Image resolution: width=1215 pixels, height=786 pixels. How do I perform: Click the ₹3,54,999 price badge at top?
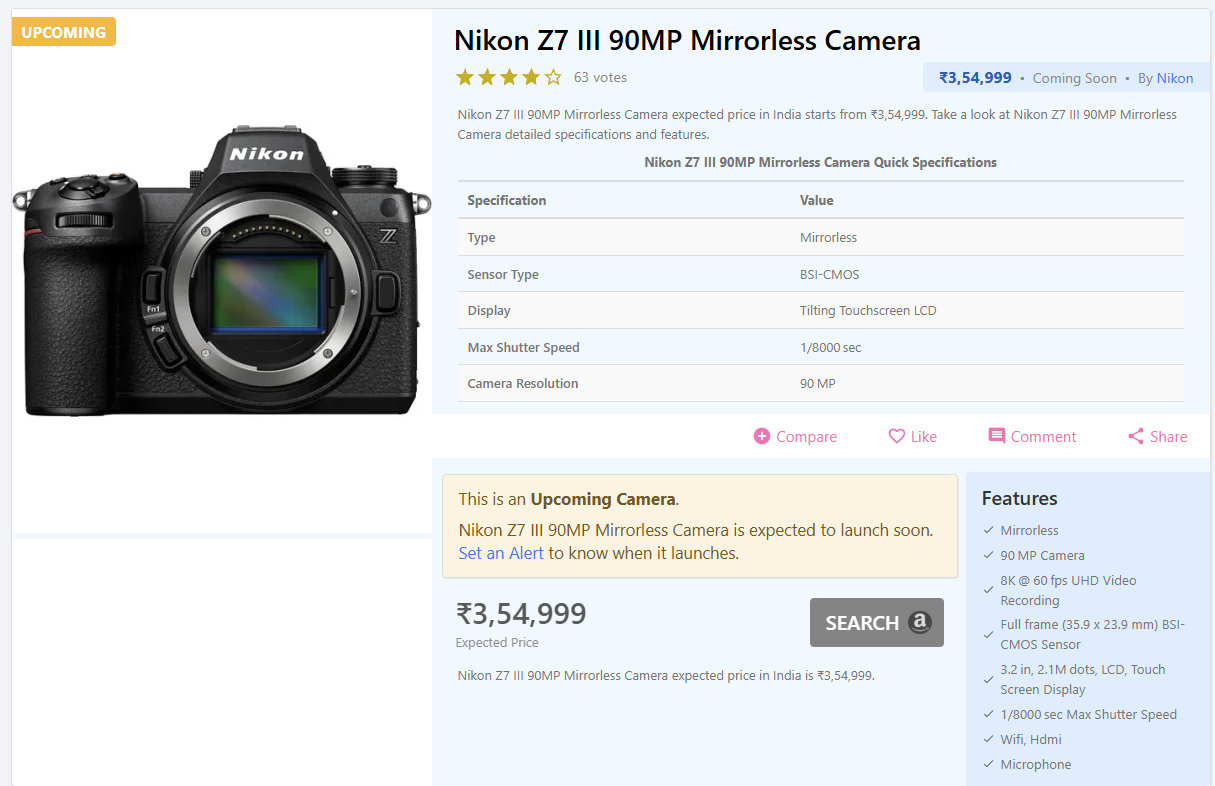tap(975, 78)
